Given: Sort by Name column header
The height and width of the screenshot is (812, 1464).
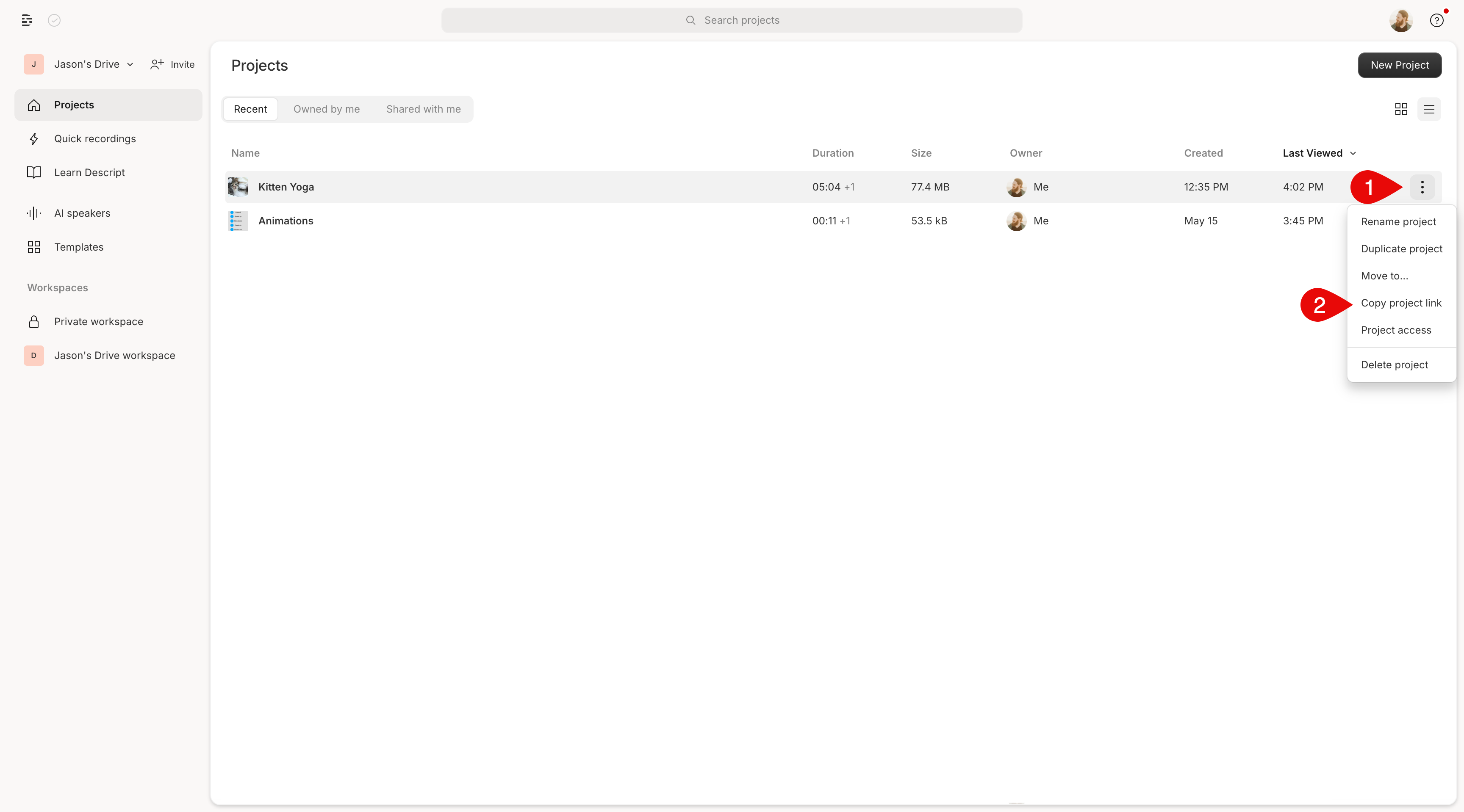Looking at the screenshot, I should click(x=246, y=153).
